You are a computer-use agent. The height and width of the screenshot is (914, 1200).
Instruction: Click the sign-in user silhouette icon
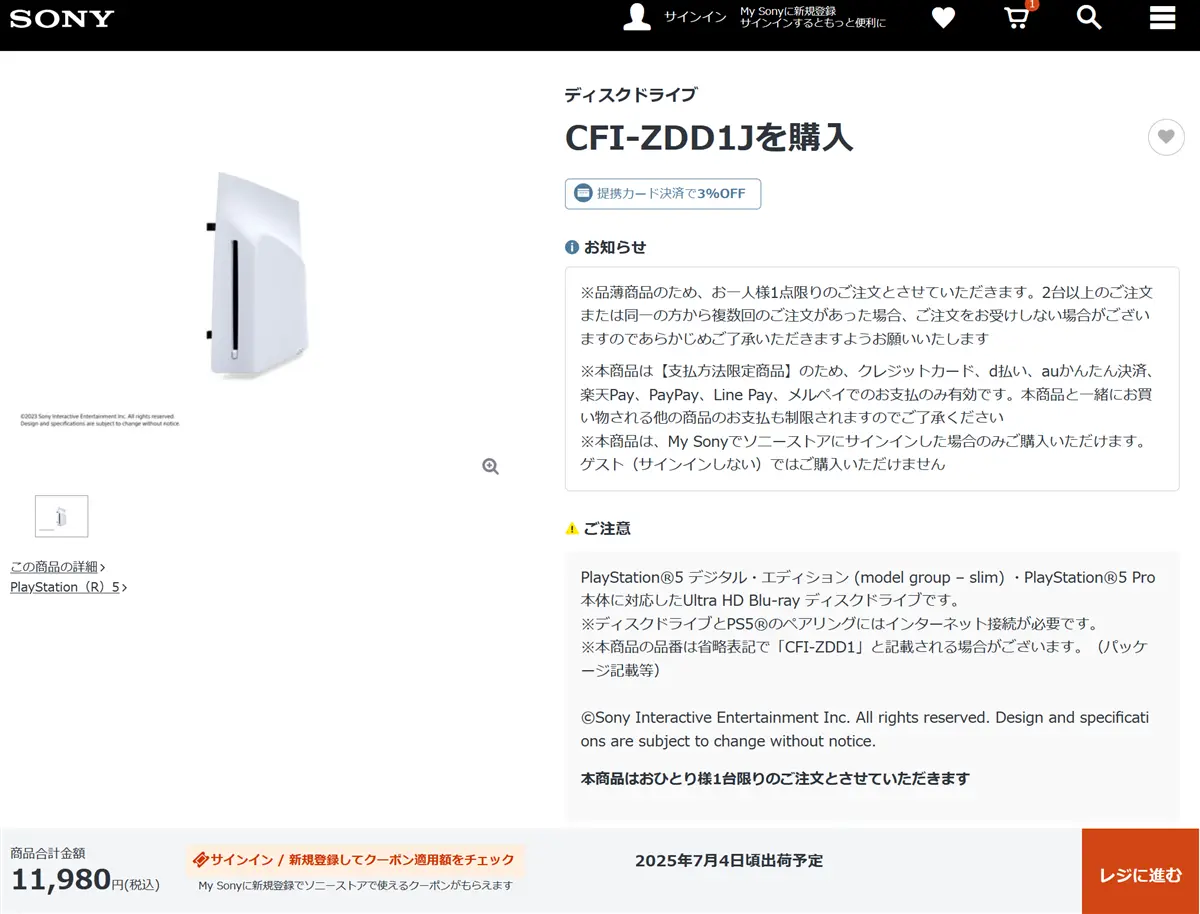[637, 17]
